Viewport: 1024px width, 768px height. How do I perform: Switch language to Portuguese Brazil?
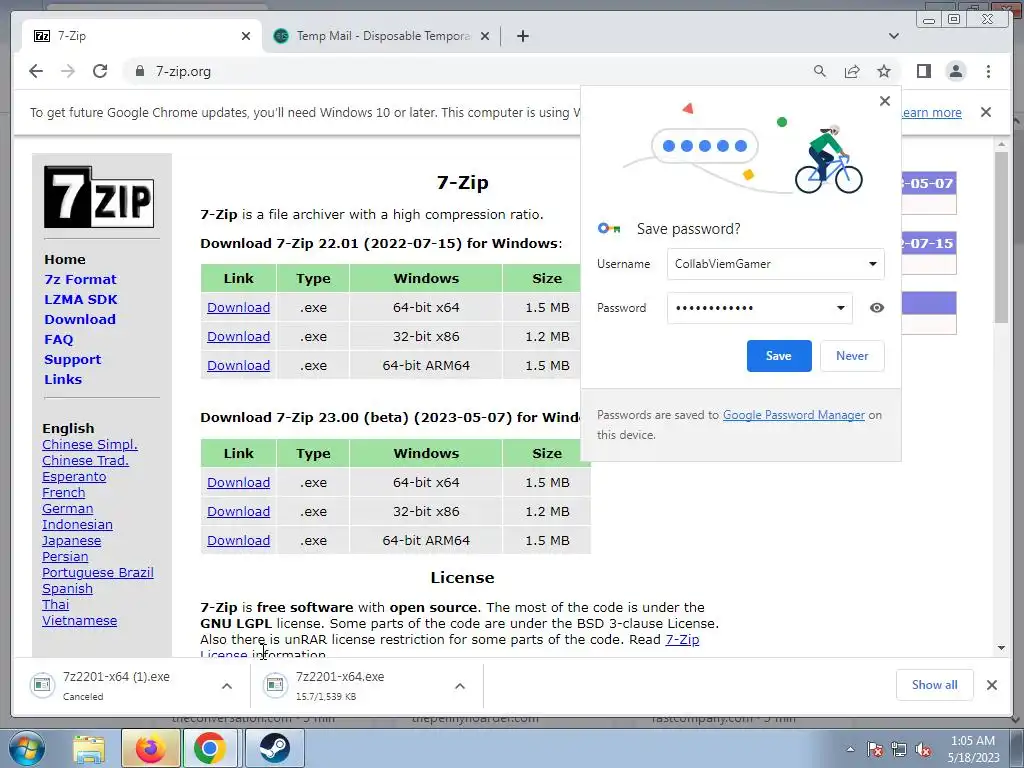pos(98,573)
